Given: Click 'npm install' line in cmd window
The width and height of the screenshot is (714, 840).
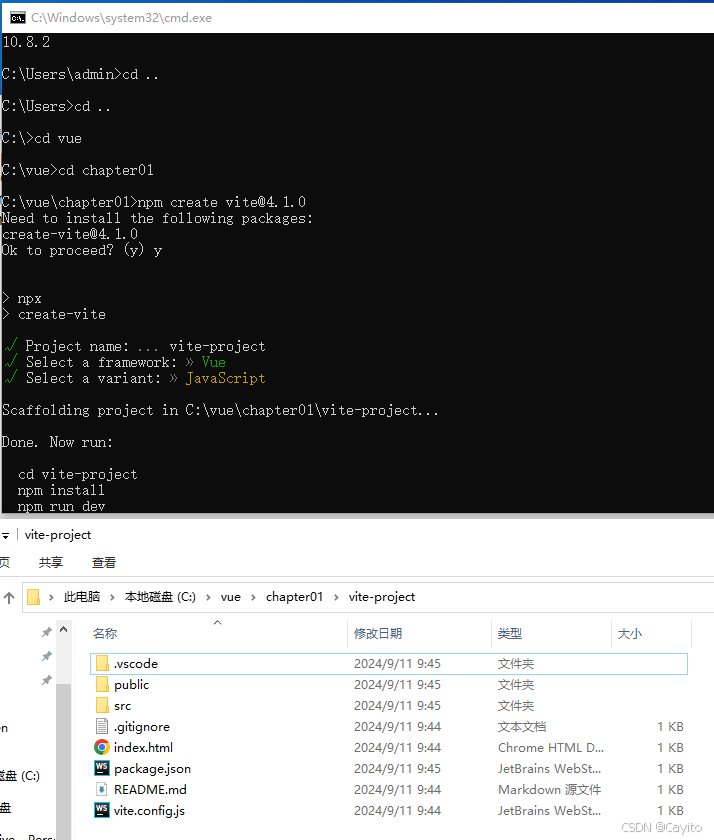Looking at the screenshot, I should (61, 490).
